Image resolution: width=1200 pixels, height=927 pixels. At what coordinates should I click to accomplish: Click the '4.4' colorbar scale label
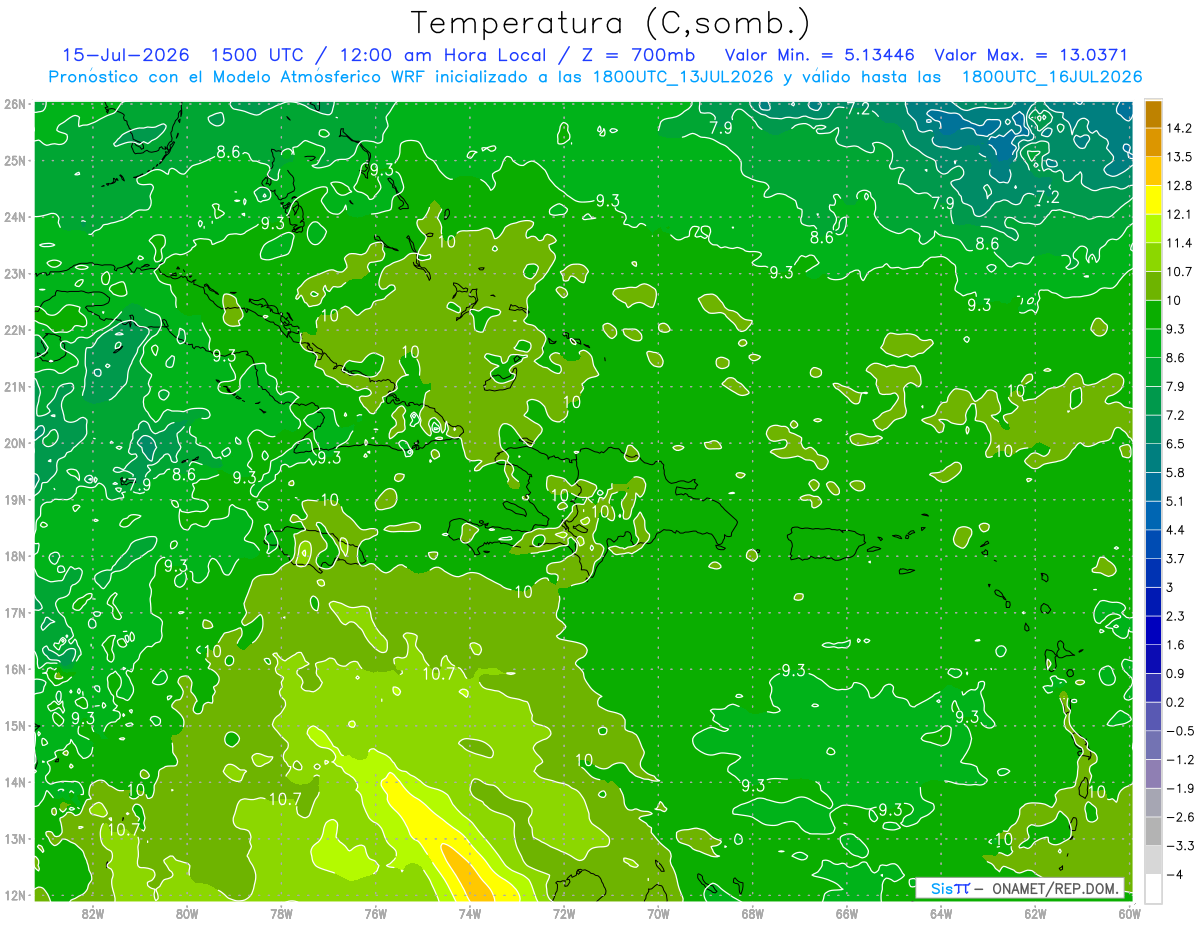pos(1178,530)
